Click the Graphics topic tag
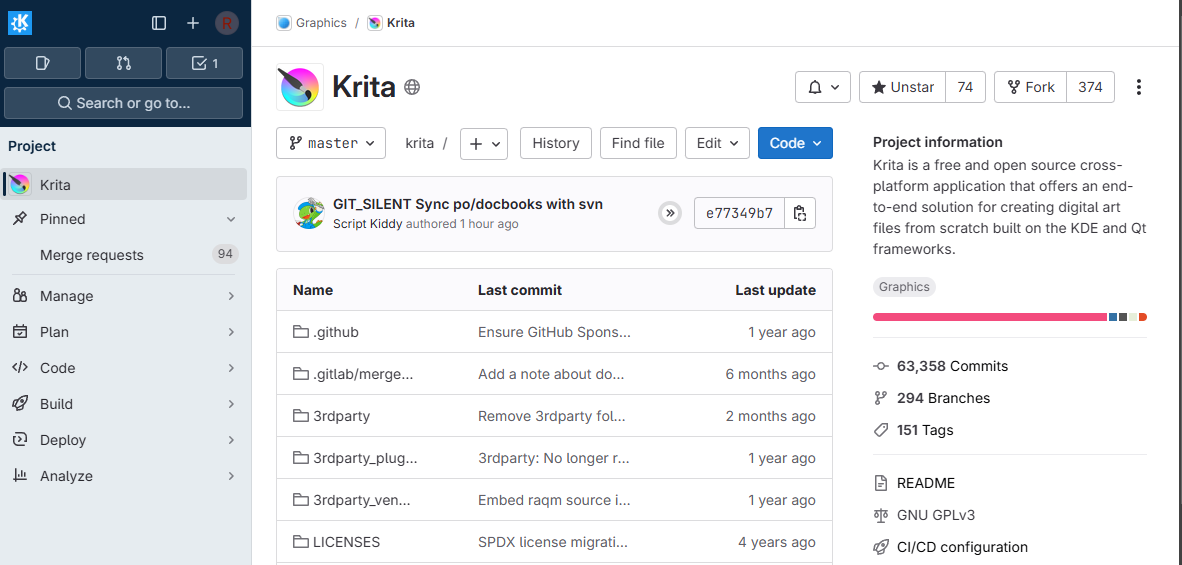1182x565 pixels. point(904,287)
